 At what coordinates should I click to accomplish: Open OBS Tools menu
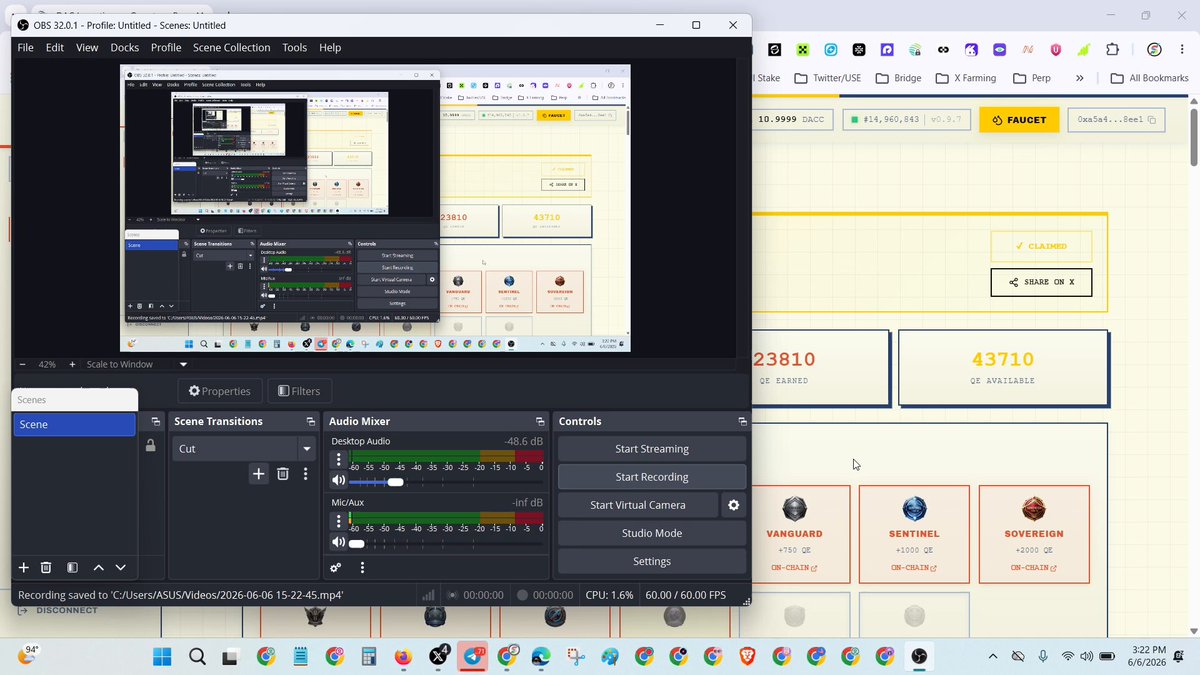coord(295,47)
